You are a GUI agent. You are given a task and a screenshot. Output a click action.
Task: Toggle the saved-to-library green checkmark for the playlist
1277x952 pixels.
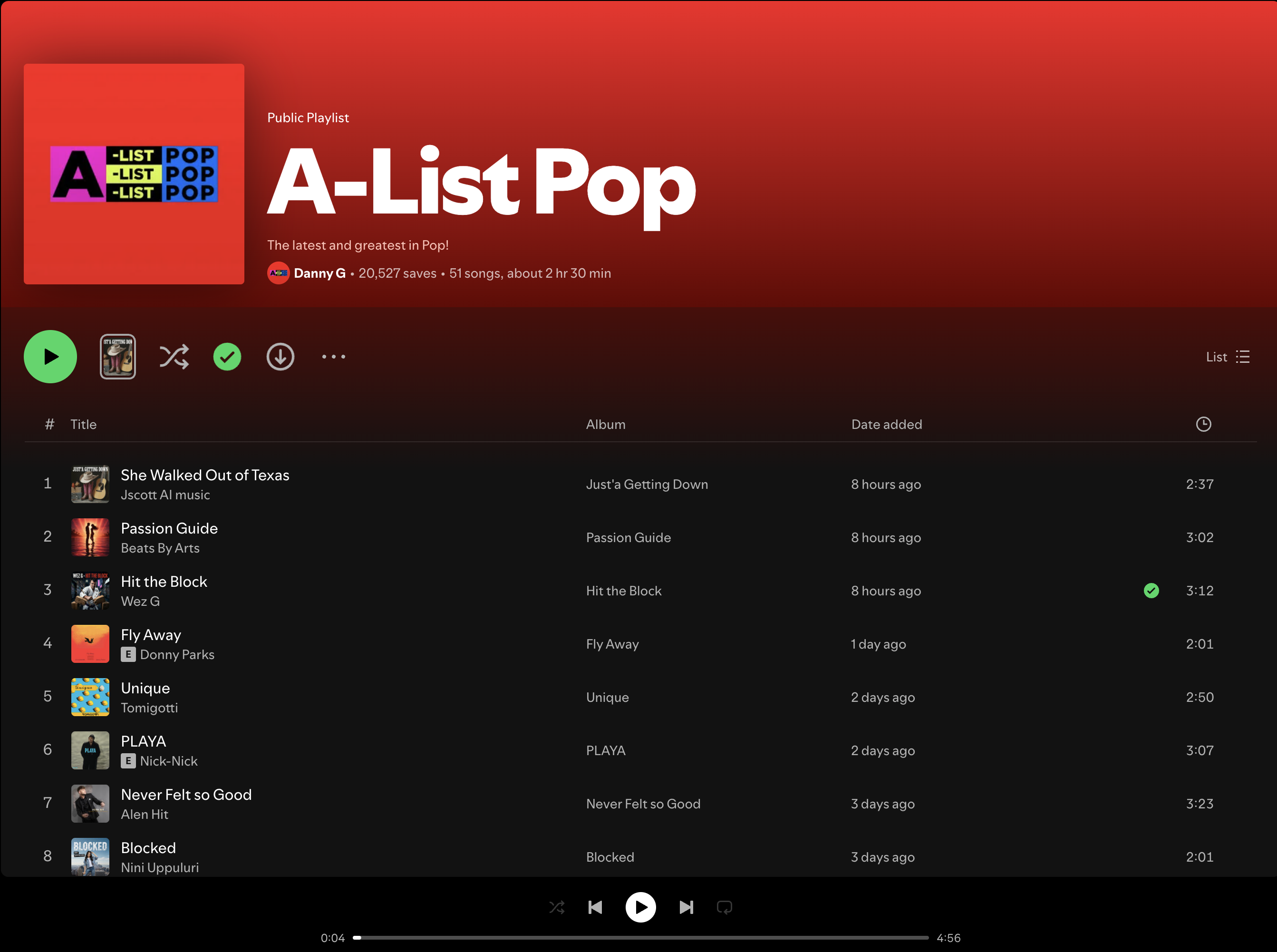coord(227,357)
